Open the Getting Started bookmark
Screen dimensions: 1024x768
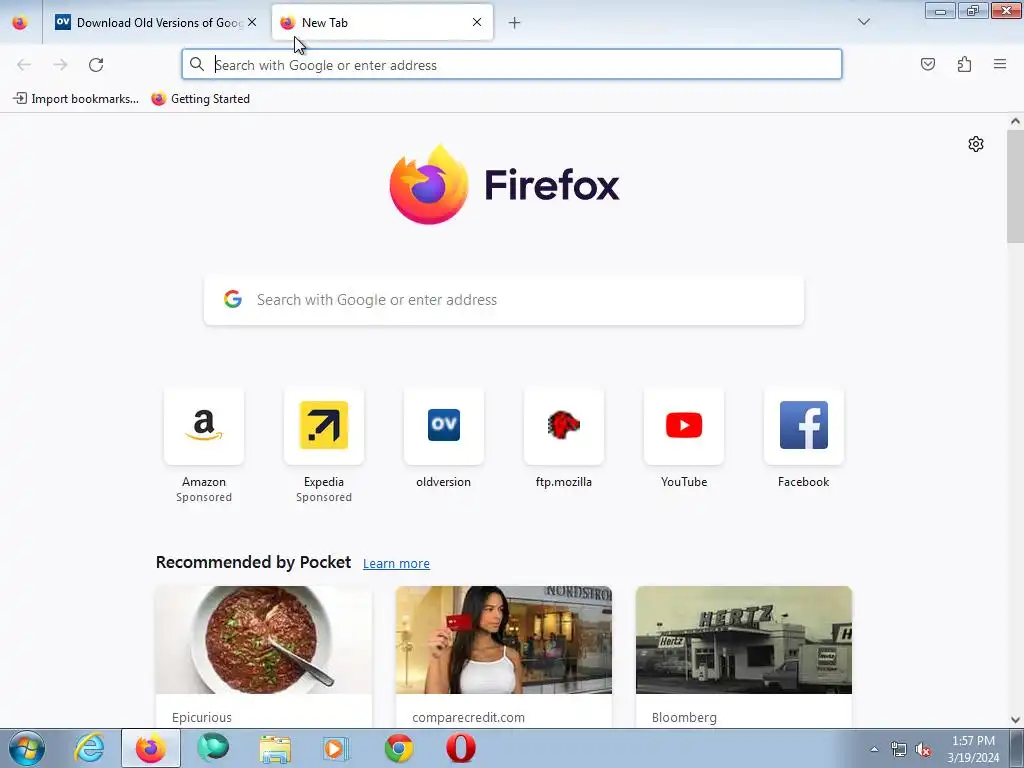200,99
